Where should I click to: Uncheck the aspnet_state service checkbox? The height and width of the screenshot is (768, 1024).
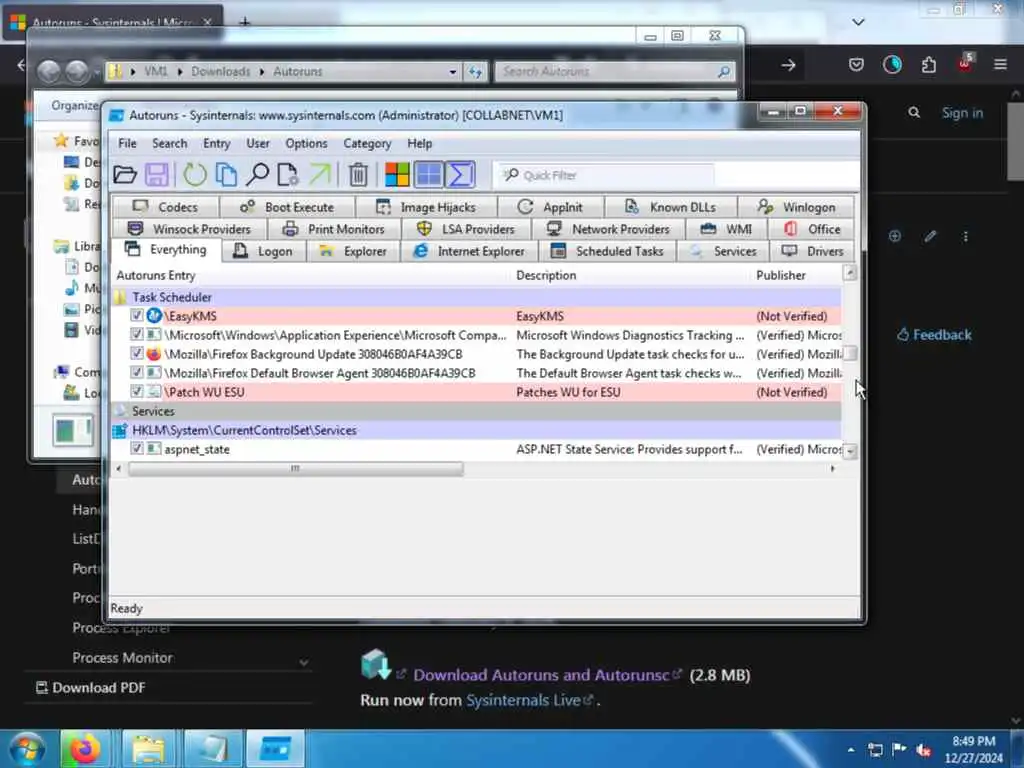click(136, 448)
